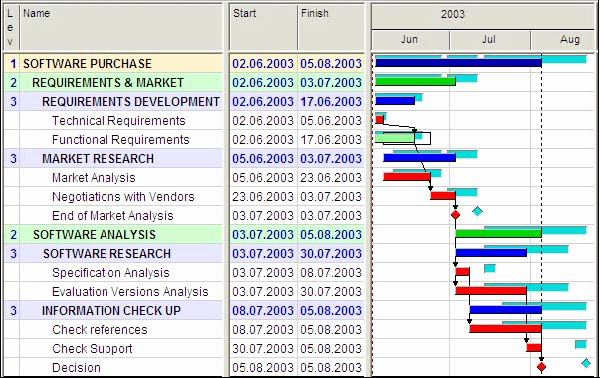The width and height of the screenshot is (600, 378).
Task: Click End of Market Analysis cyan baseline diamond
Action: (x=477, y=211)
